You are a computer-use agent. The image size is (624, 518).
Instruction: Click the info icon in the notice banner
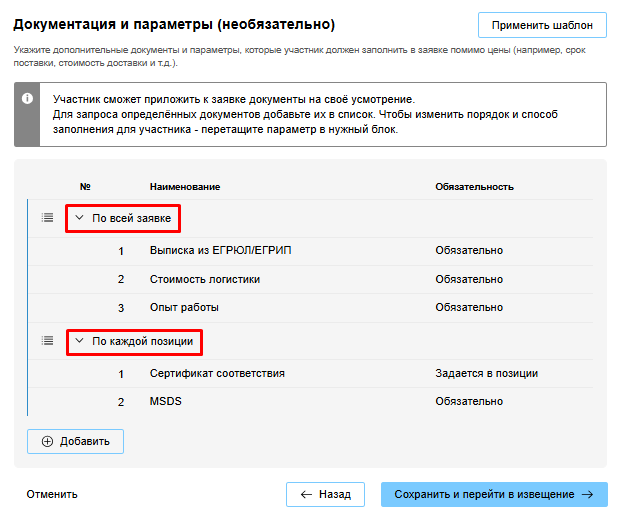[27, 99]
